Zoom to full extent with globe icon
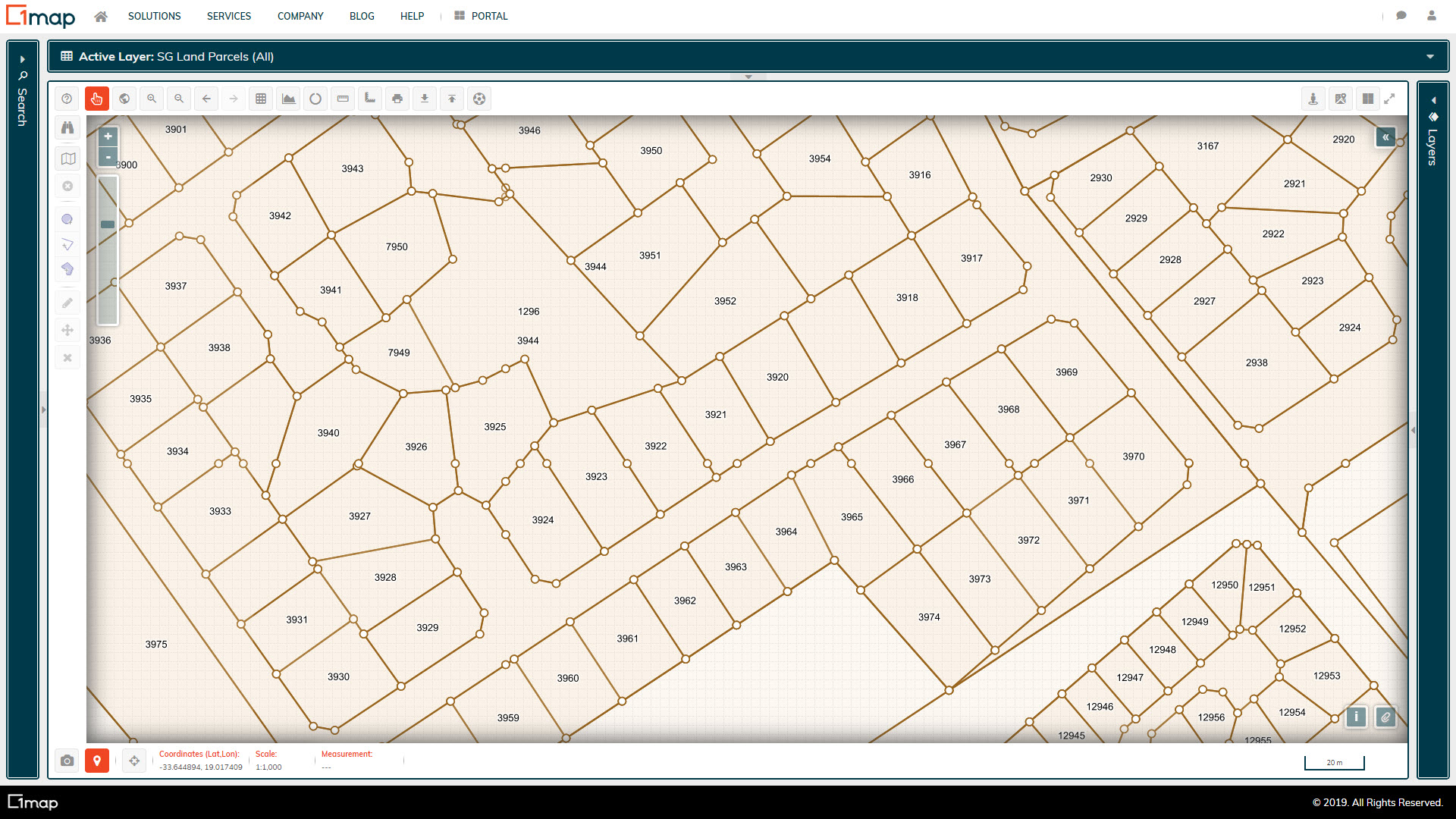This screenshot has width=1456, height=819. (124, 99)
